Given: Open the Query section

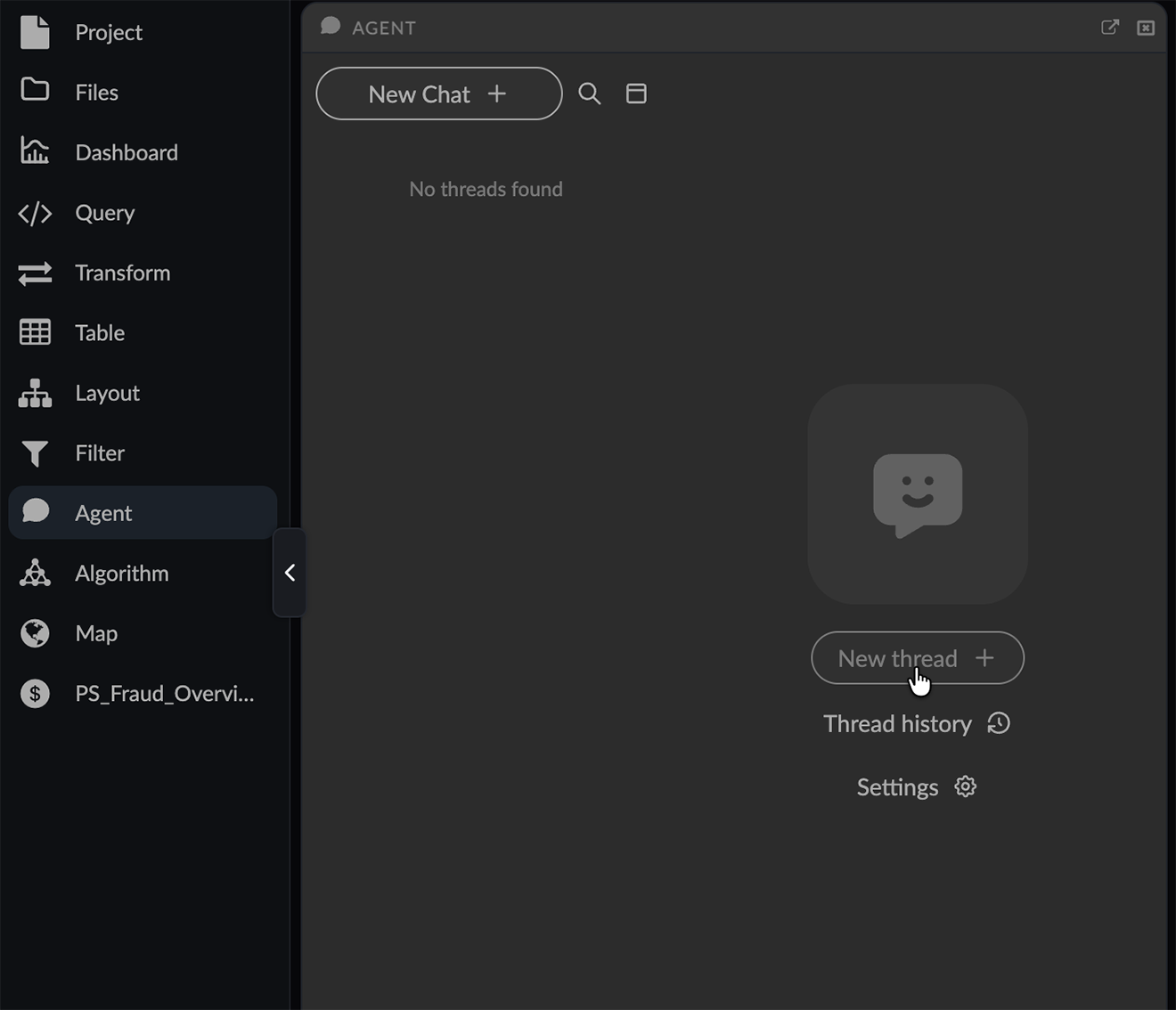Looking at the screenshot, I should point(143,213).
